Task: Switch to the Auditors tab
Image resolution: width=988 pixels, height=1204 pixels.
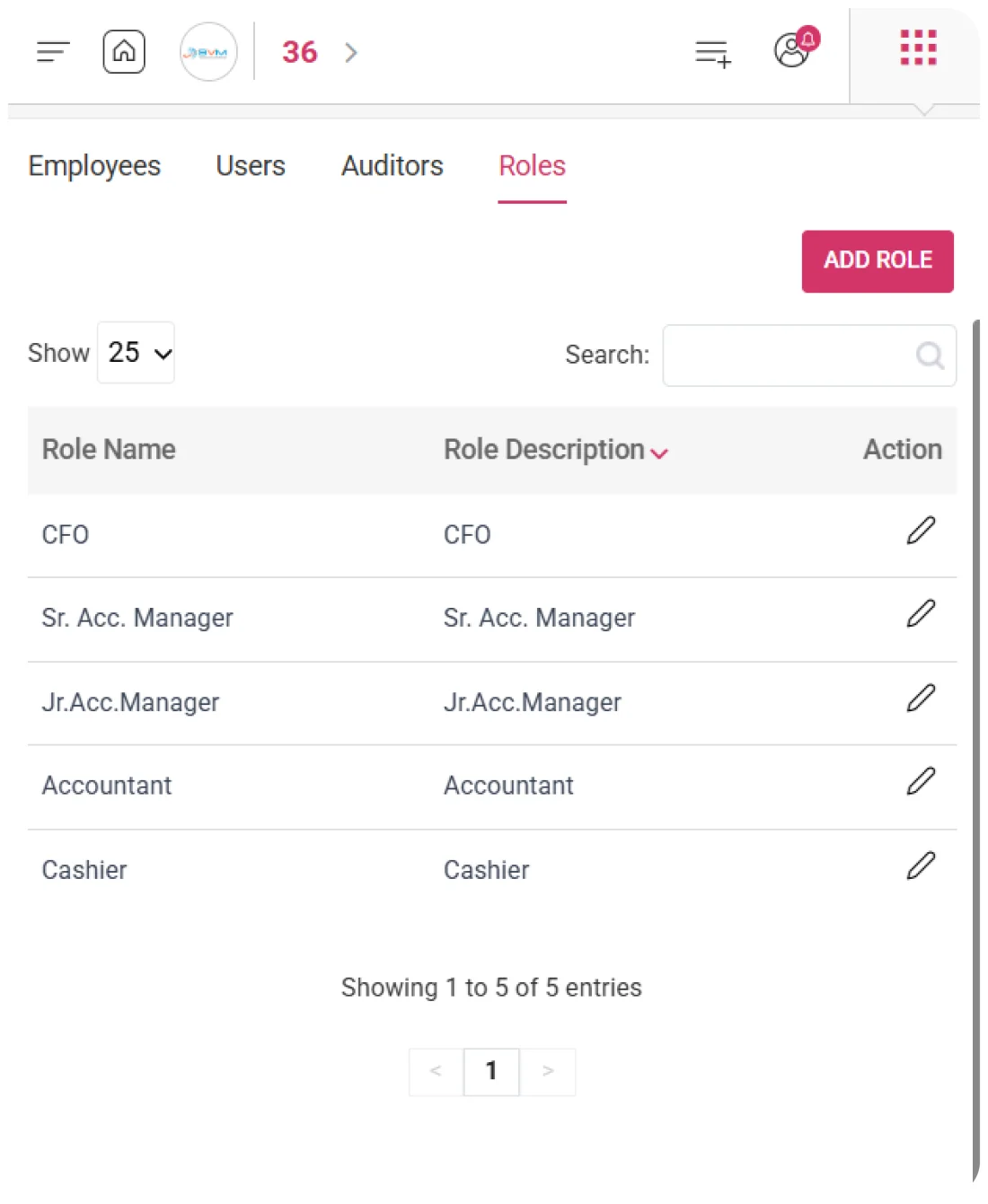Action: click(x=393, y=166)
